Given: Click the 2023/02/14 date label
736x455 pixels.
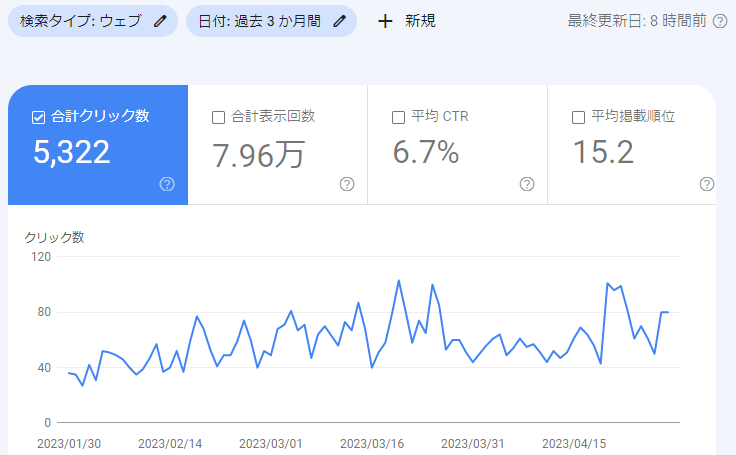Looking at the screenshot, I should pos(170,444).
